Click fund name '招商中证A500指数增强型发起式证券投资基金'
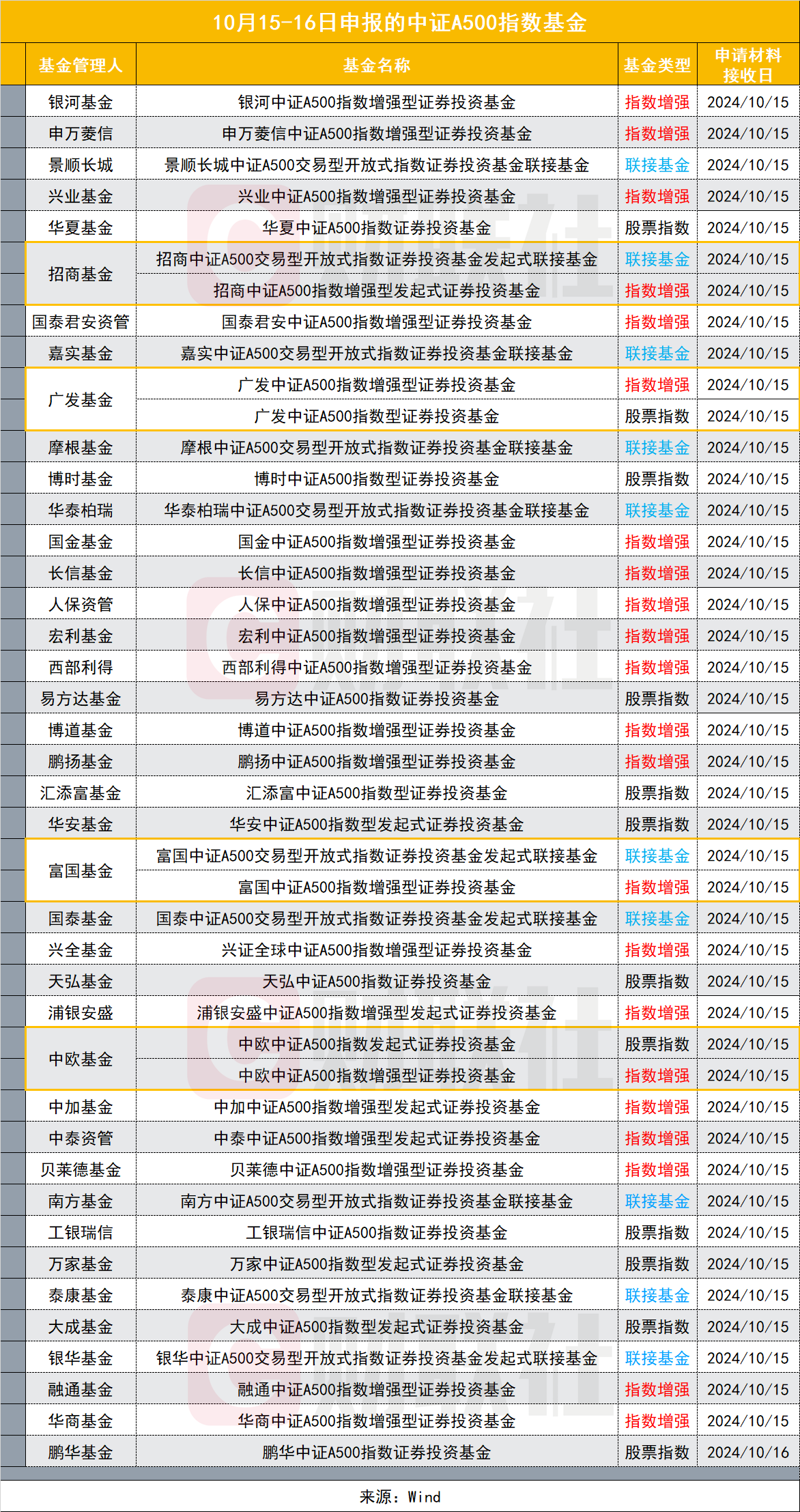800x1512 pixels. point(377,290)
